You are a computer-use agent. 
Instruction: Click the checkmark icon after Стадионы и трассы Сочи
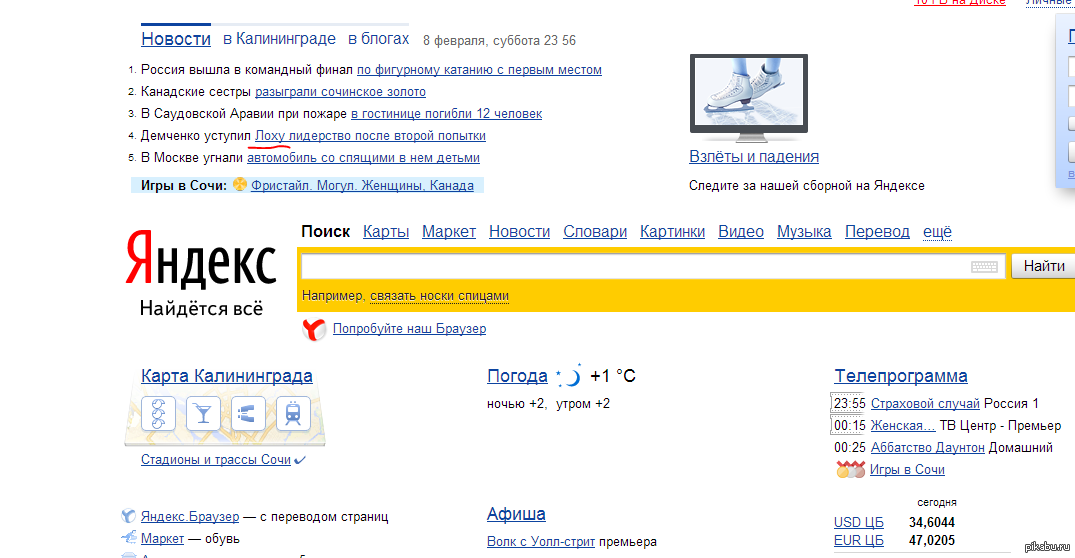pyautogui.click(x=300, y=461)
